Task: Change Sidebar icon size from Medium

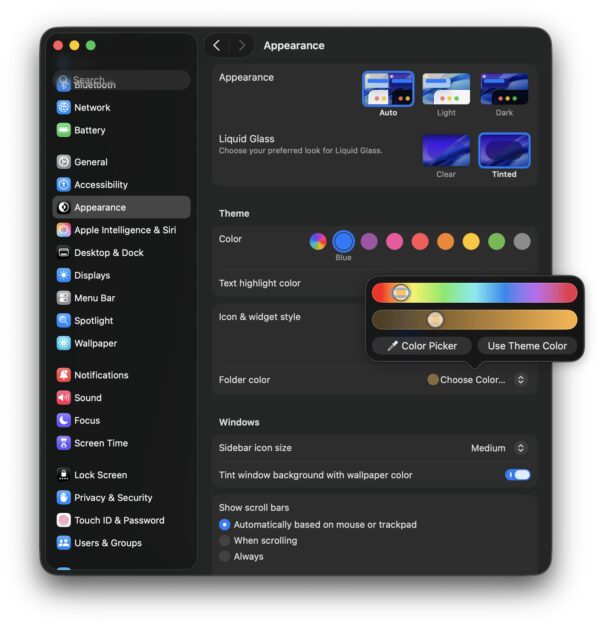Action: point(498,448)
